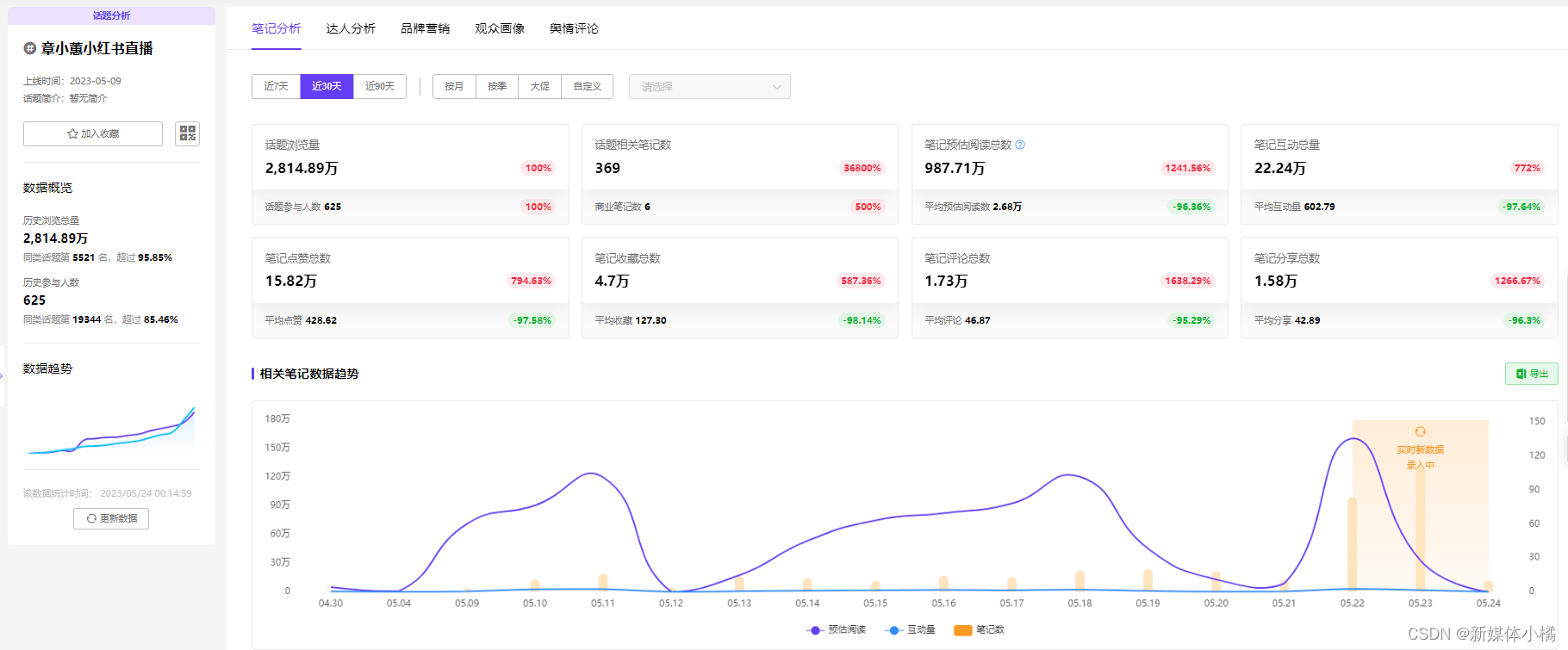The image size is (1568, 650).
Task: Click the 话题浏览量 2,814.89万 value
Action: click(x=302, y=168)
